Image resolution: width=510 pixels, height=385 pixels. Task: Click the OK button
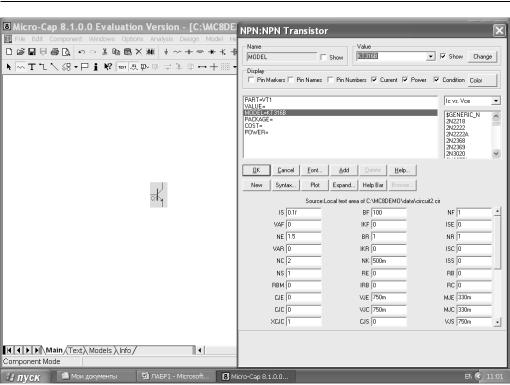[256, 170]
